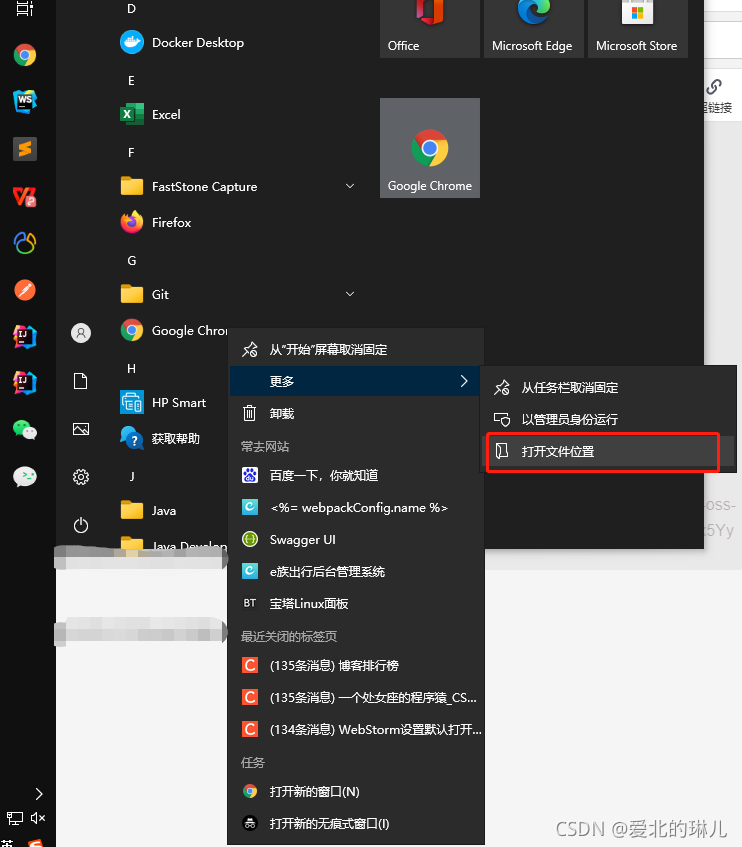
Task: Jump to letter G section
Action: [x=131, y=260]
